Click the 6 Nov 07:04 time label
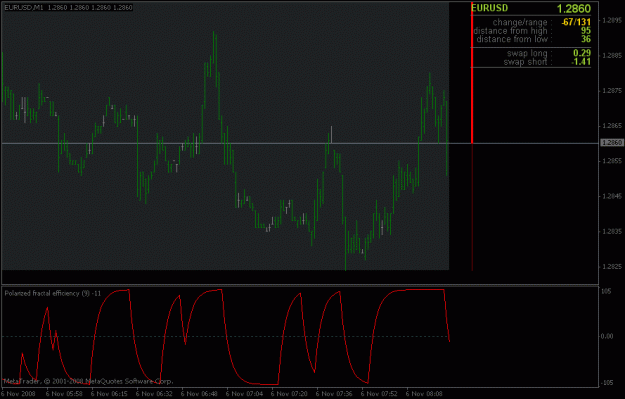The height and width of the screenshot is (399, 625). point(244,394)
